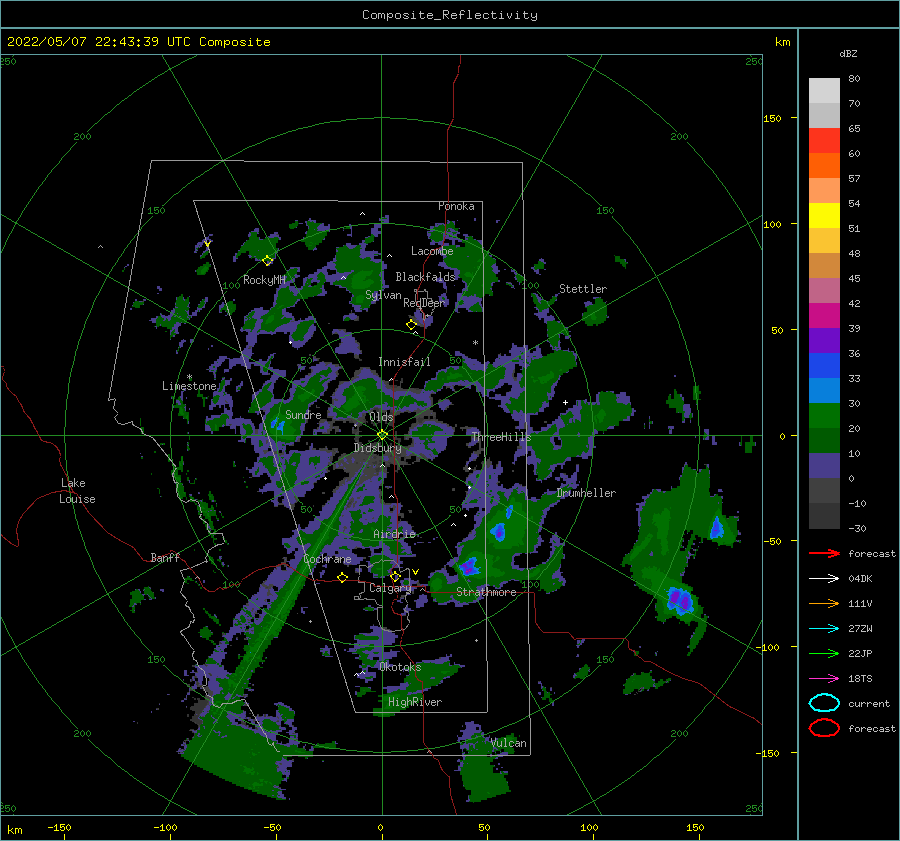Click the yellow diamond marker above Calgary
The image size is (900, 841).
coord(395,576)
